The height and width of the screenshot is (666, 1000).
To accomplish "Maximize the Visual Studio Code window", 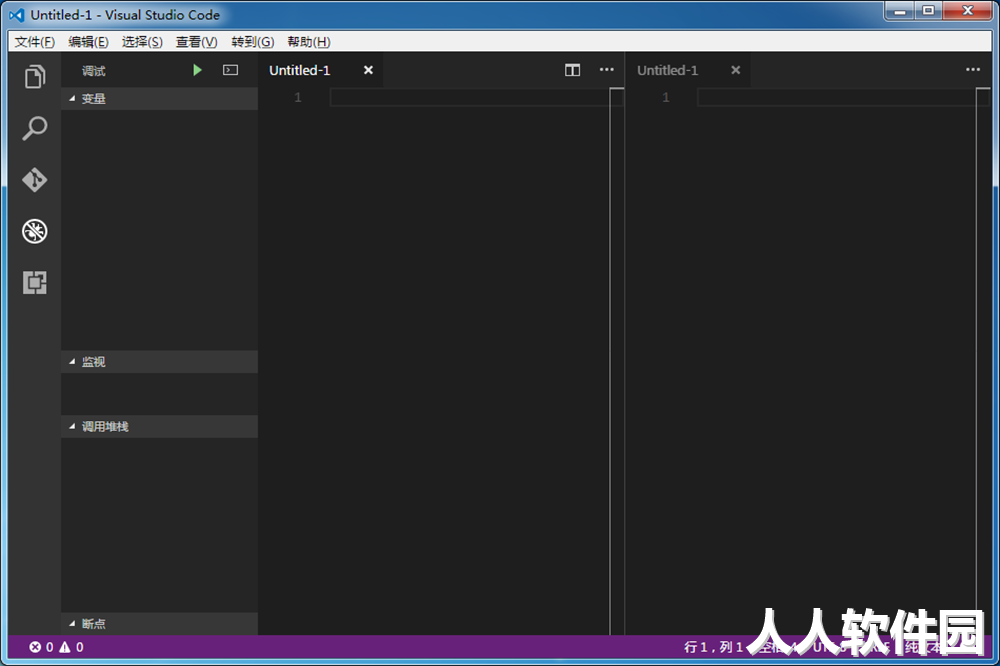I will coord(929,11).
